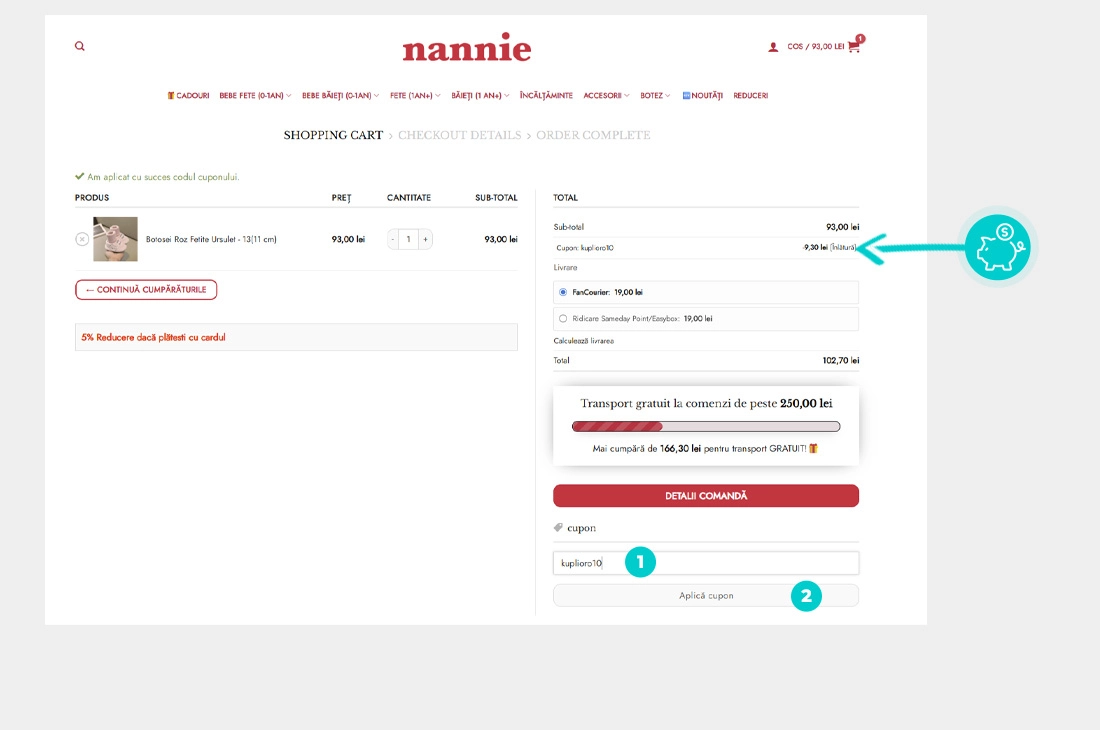Click the nannie logo
The image size is (1100, 730).
pyautogui.click(x=467, y=48)
